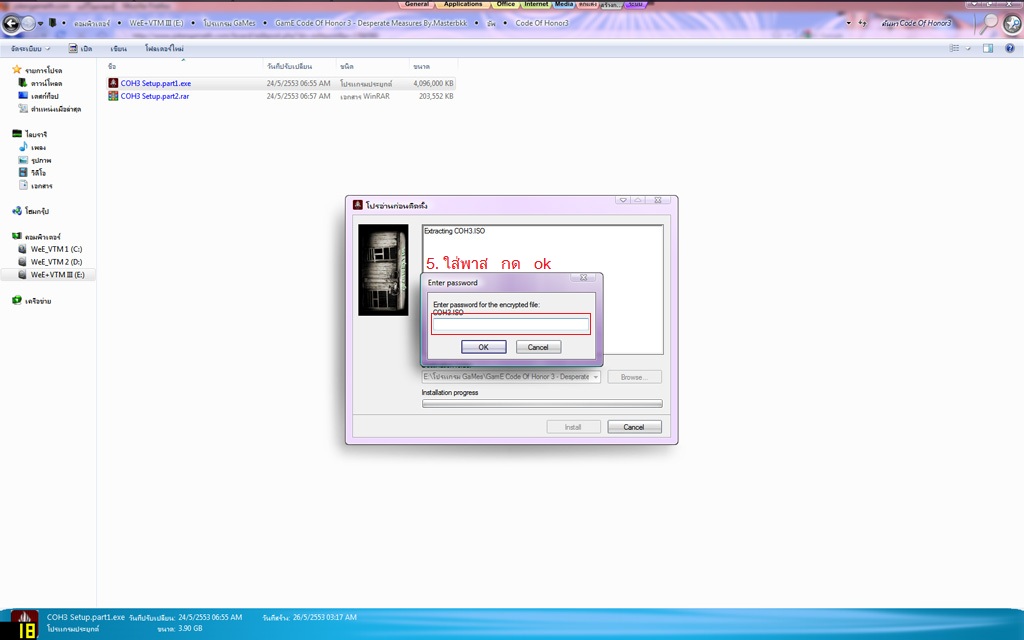
Task: Cancel the installer extraction window
Action: (x=634, y=426)
